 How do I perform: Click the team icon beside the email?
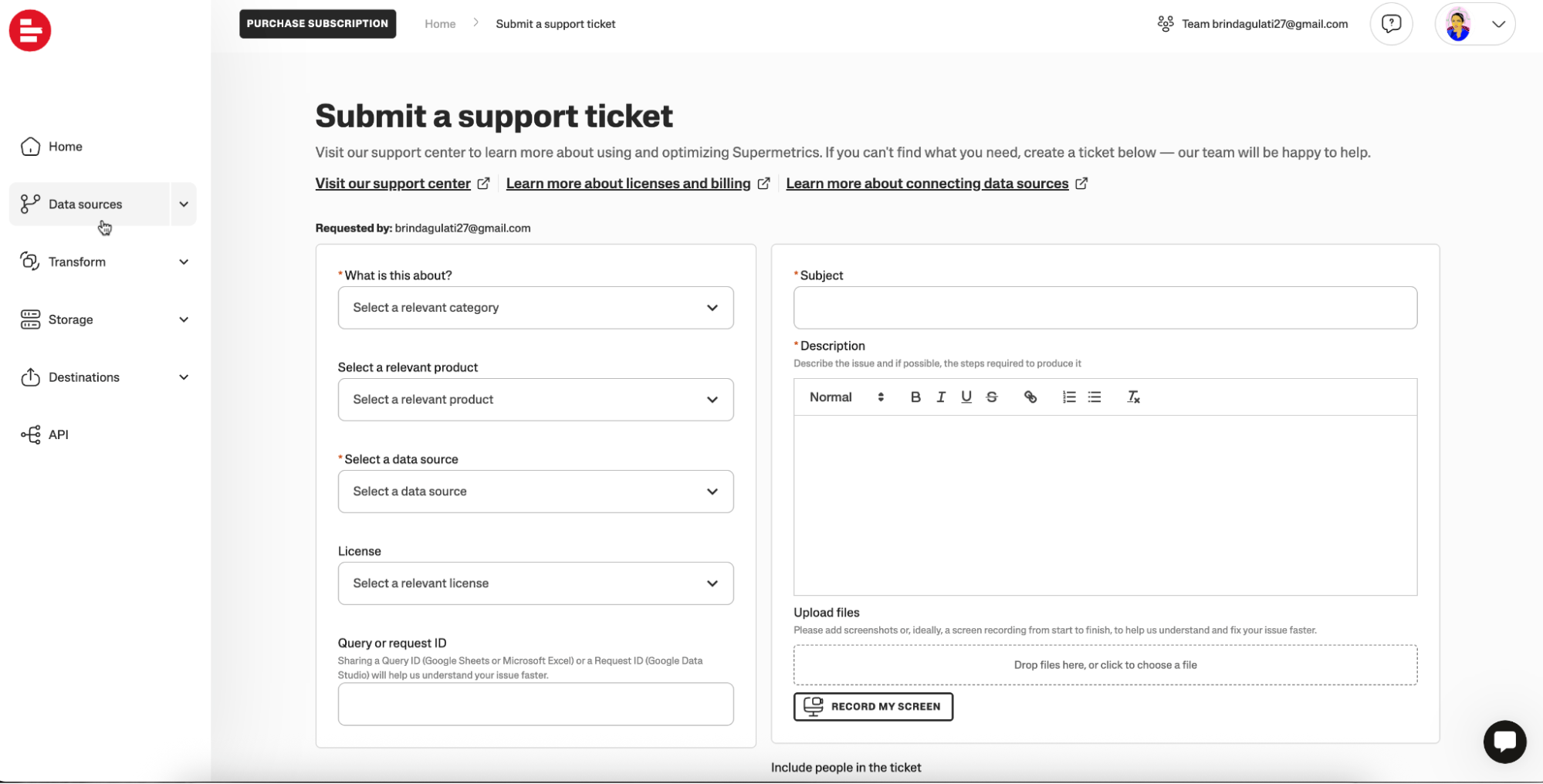(1166, 24)
